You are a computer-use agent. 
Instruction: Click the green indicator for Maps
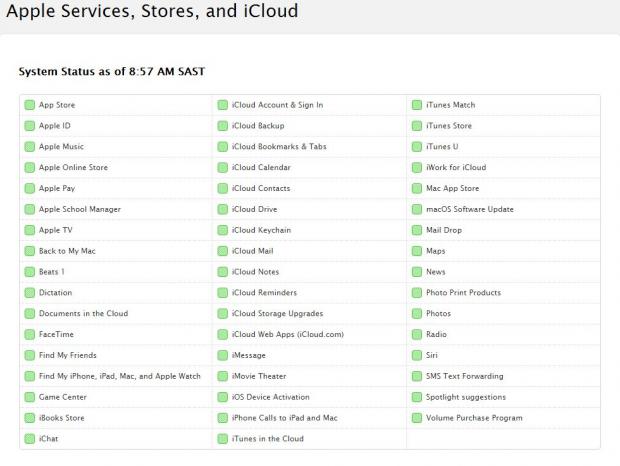coord(417,251)
